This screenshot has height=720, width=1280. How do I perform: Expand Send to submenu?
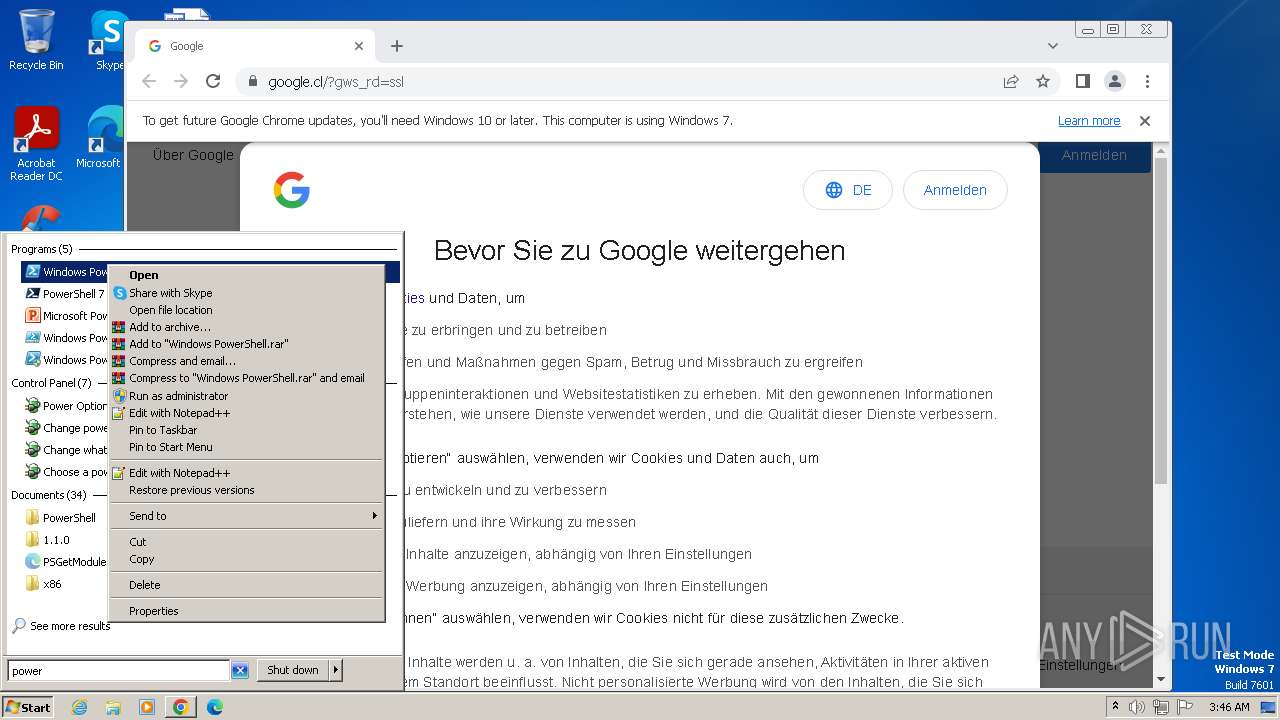coord(246,516)
